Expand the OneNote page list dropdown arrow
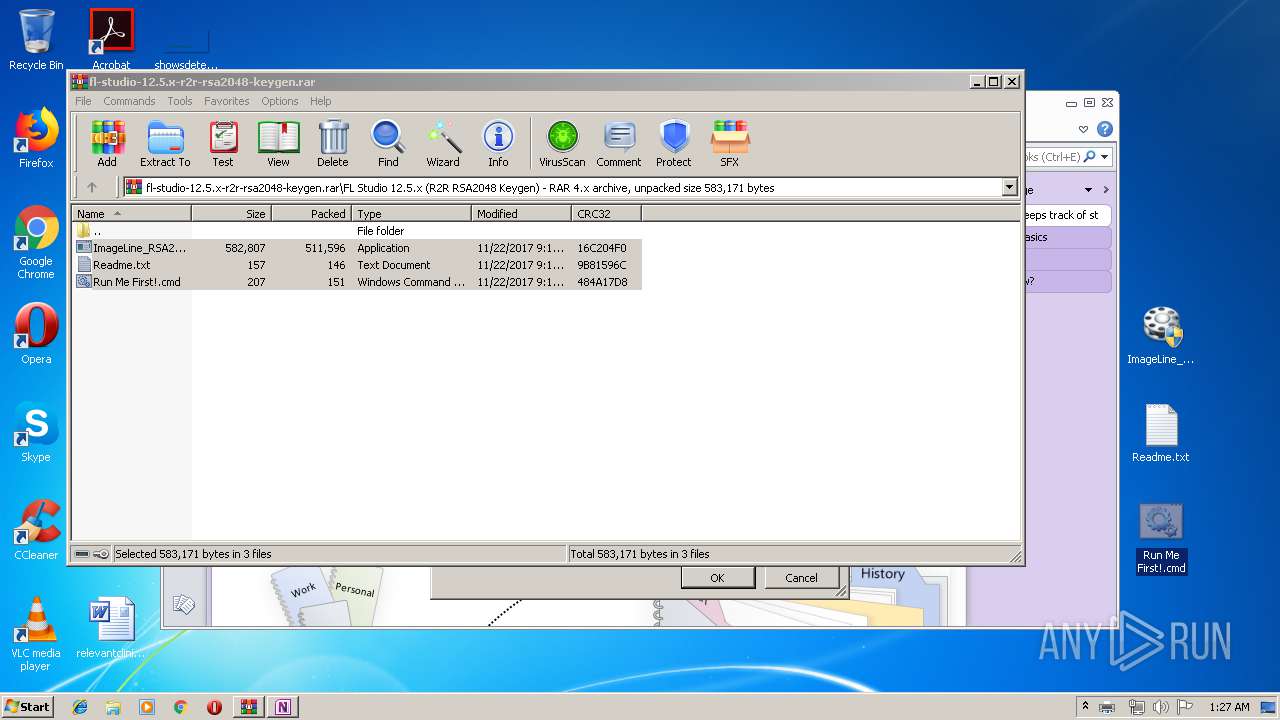 pyautogui.click(x=1088, y=189)
